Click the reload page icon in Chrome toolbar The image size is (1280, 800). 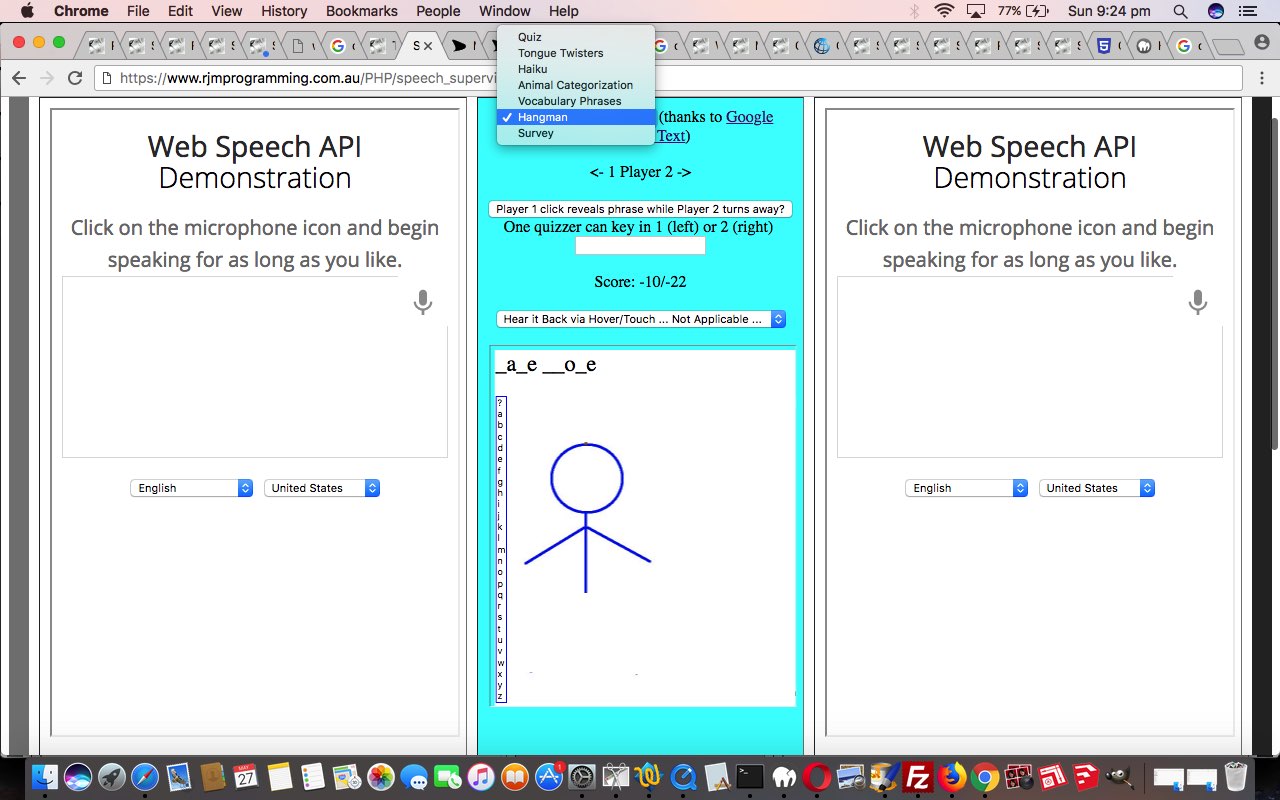click(x=75, y=77)
